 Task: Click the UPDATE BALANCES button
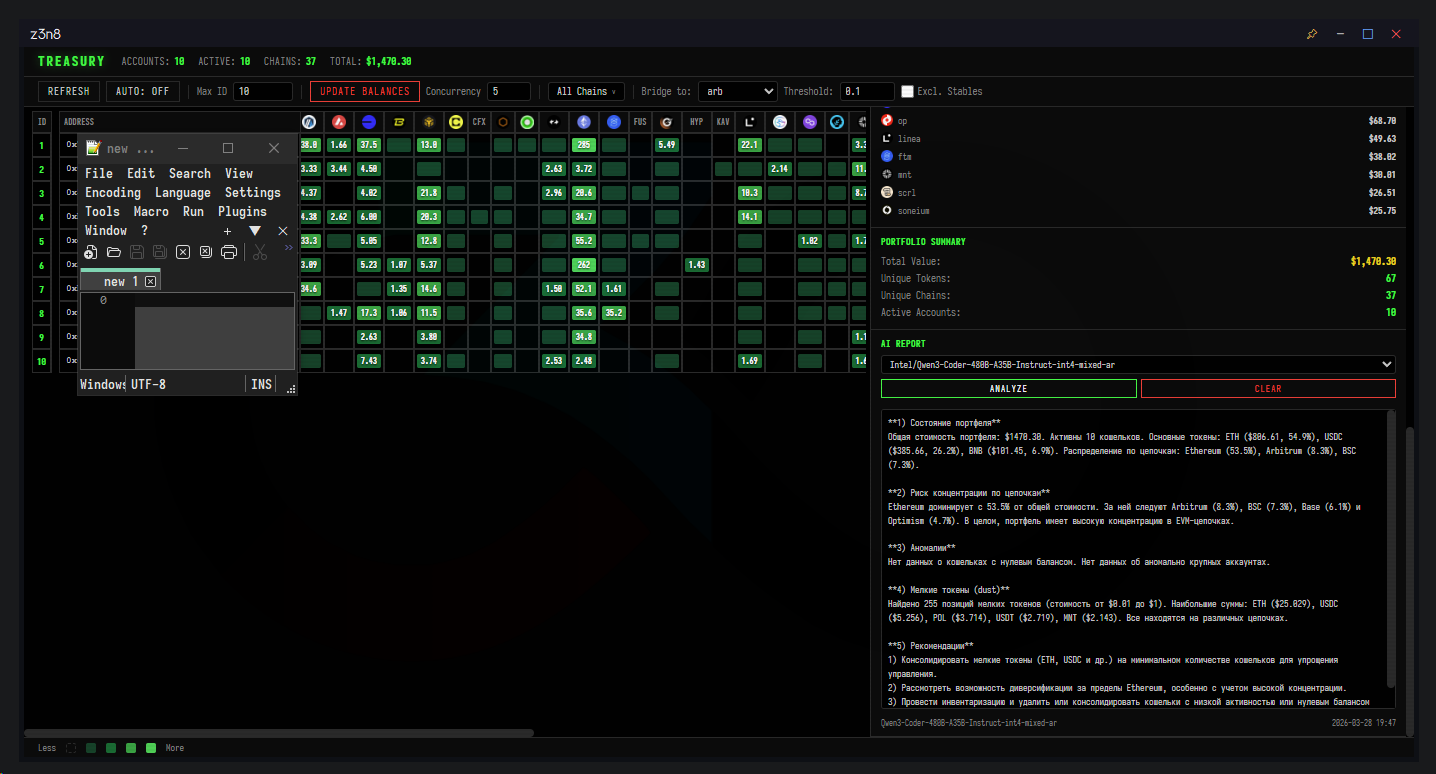point(365,91)
